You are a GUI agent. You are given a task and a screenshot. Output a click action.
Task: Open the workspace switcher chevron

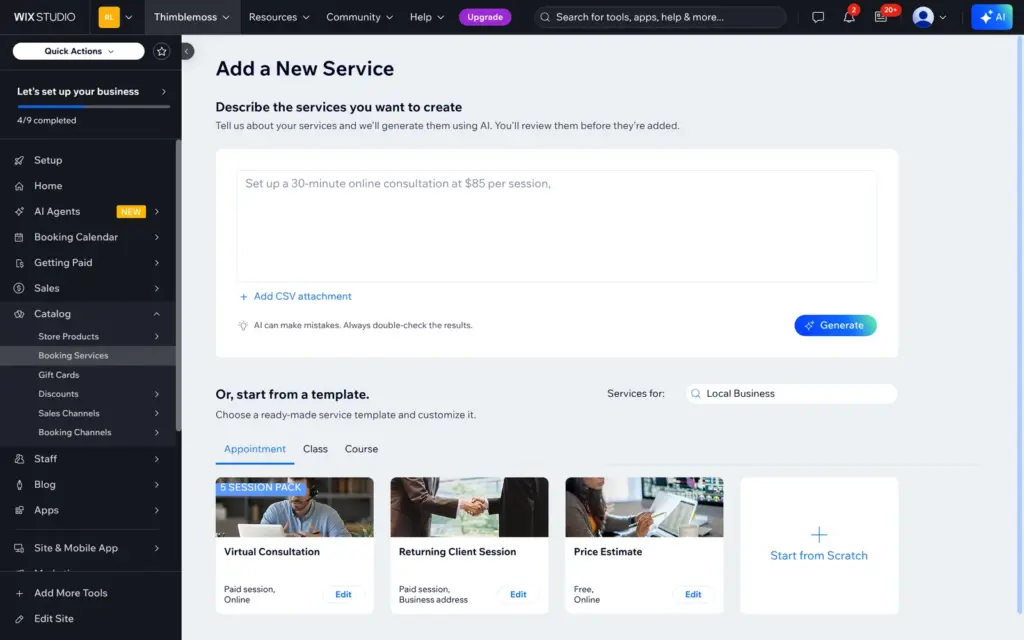tap(129, 18)
